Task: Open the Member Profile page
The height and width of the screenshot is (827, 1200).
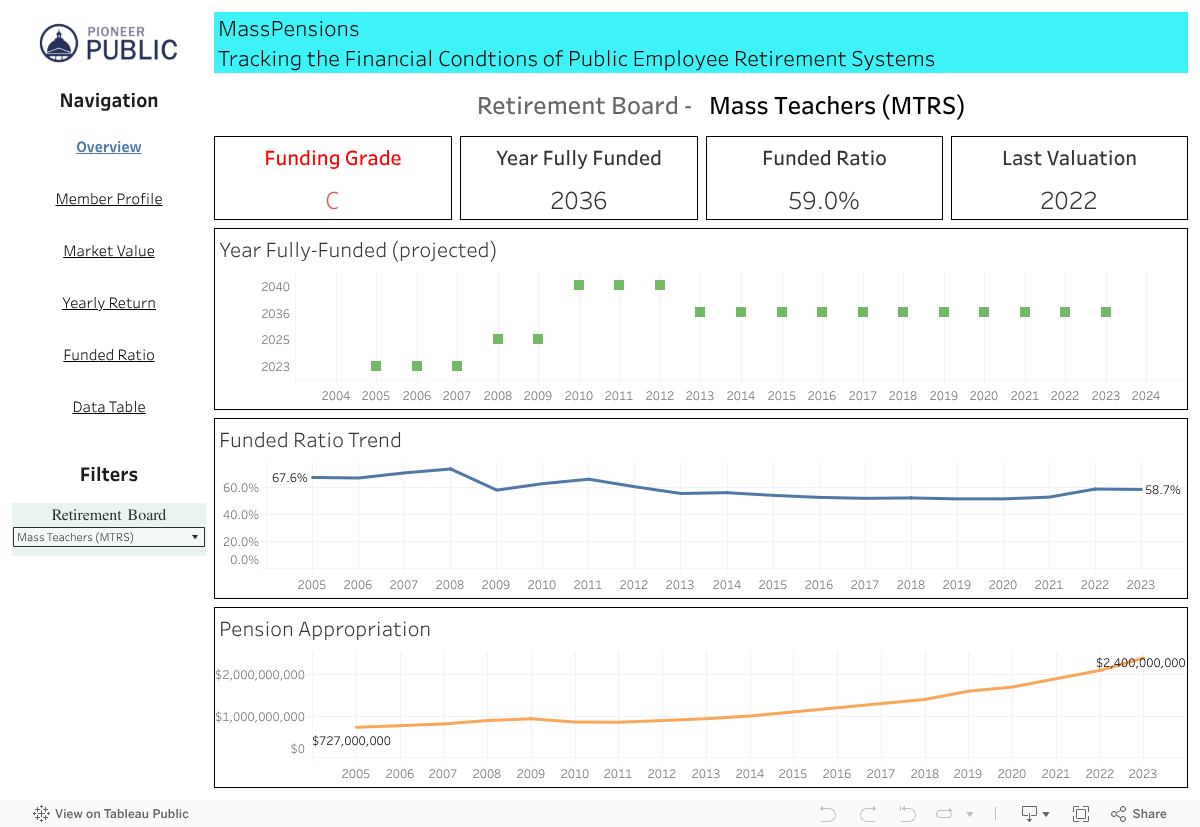Action: coord(109,199)
